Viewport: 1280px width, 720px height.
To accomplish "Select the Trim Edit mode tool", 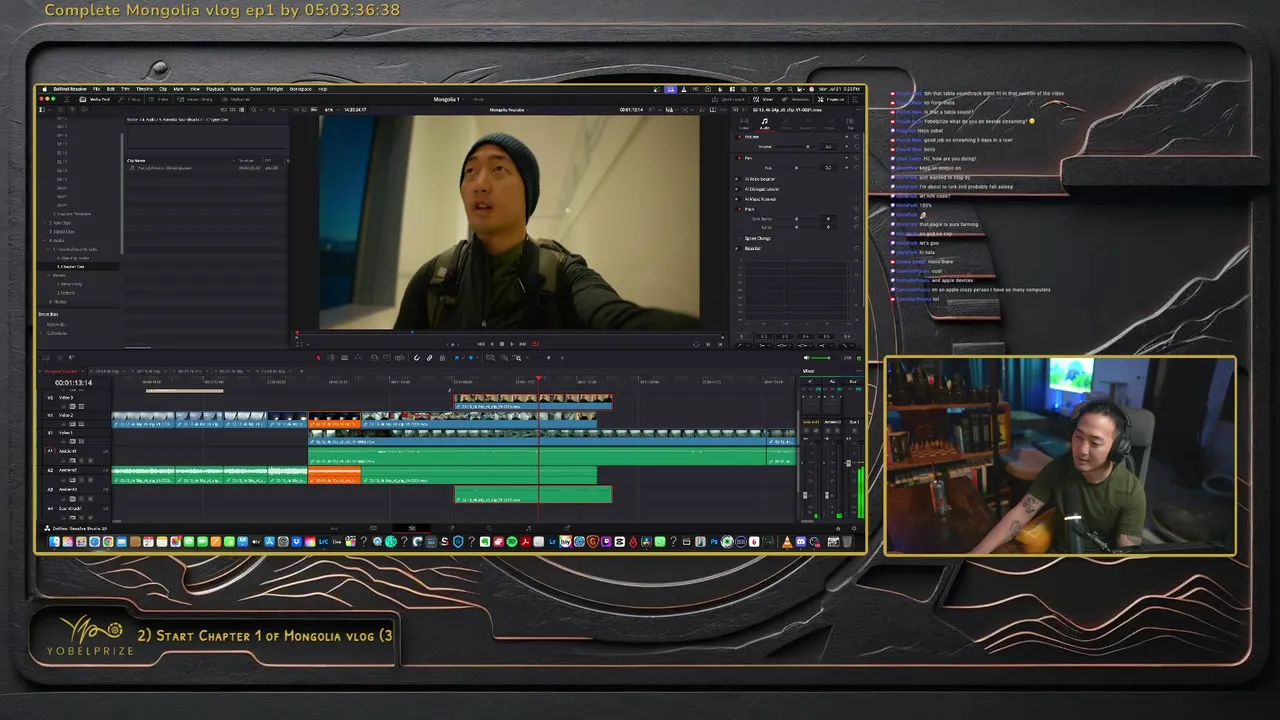I will point(331,358).
